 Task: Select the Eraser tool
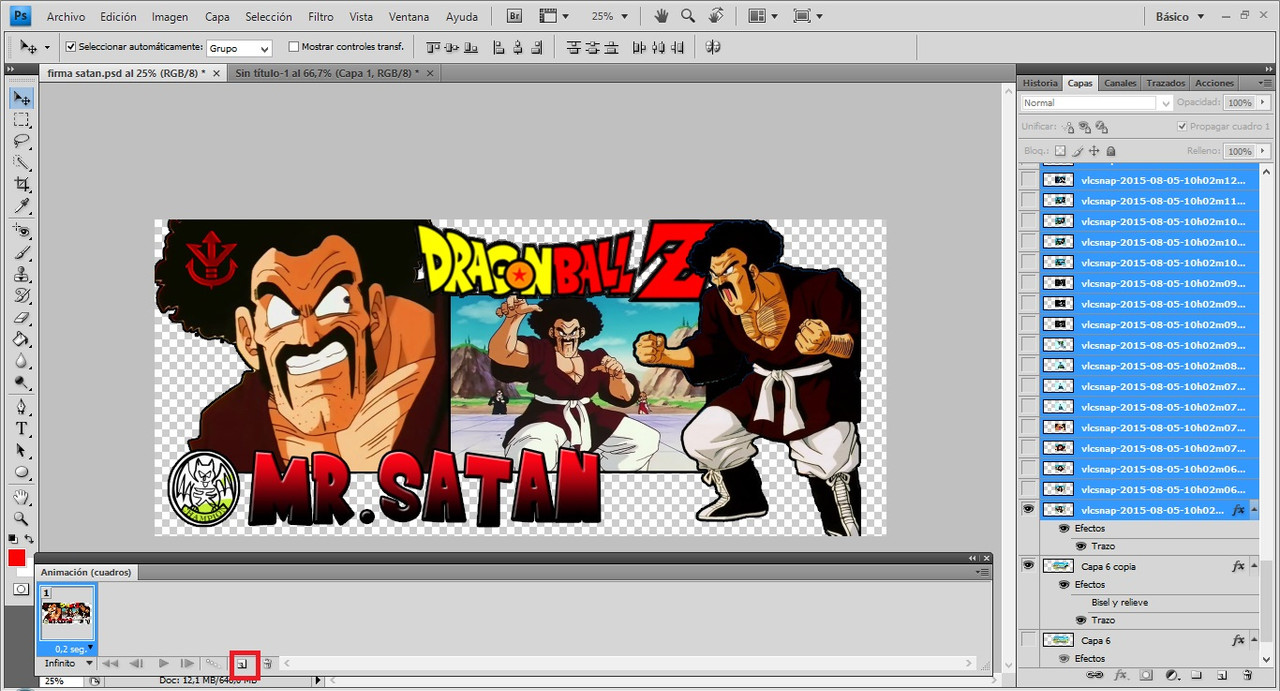(21, 318)
